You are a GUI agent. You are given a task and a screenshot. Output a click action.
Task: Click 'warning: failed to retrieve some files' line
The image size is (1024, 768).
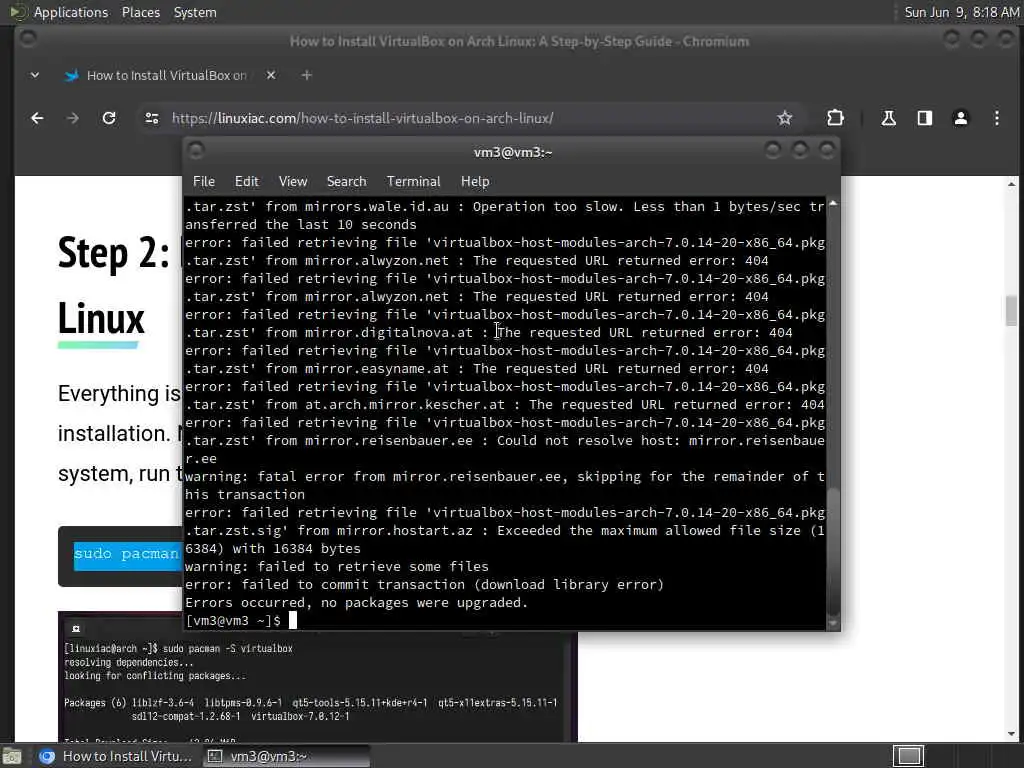[x=337, y=566]
